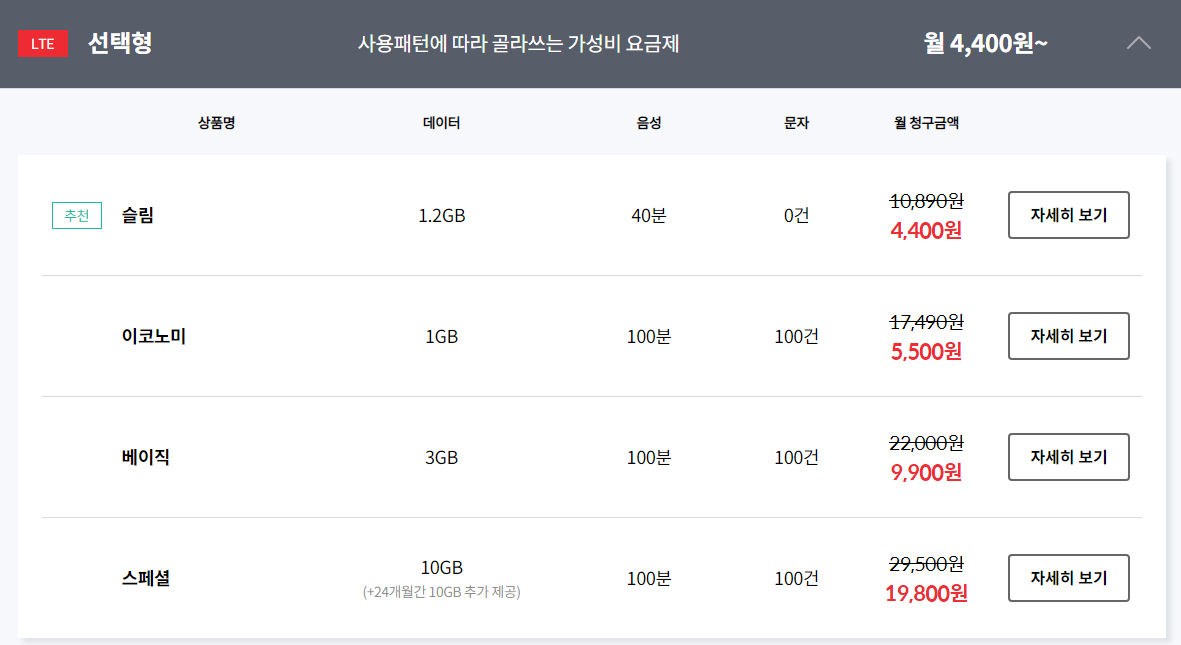Click the 선택형 section title
The width and height of the screenshot is (1181, 645).
[x=120, y=43]
